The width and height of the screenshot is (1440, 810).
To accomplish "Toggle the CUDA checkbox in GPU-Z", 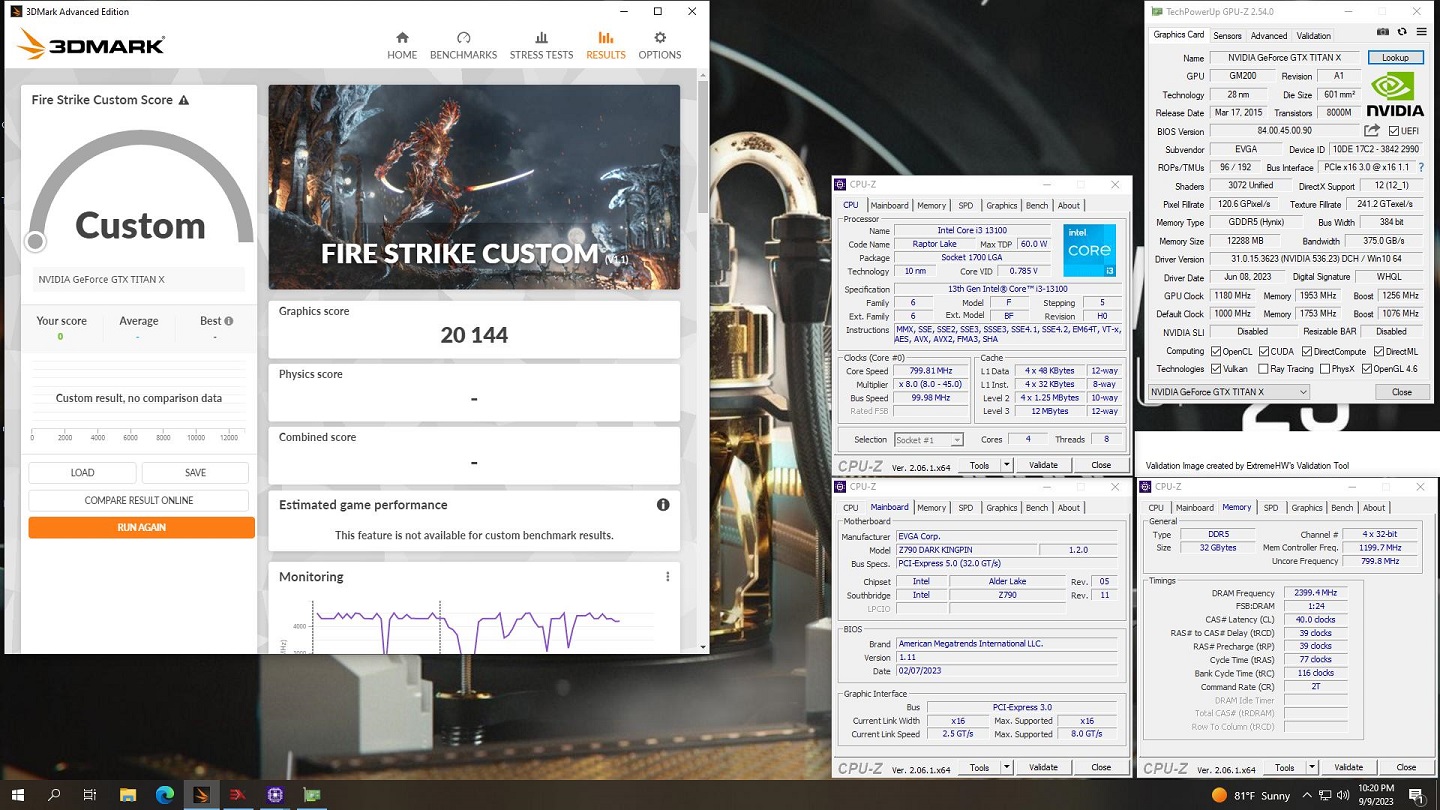I will coord(1264,351).
